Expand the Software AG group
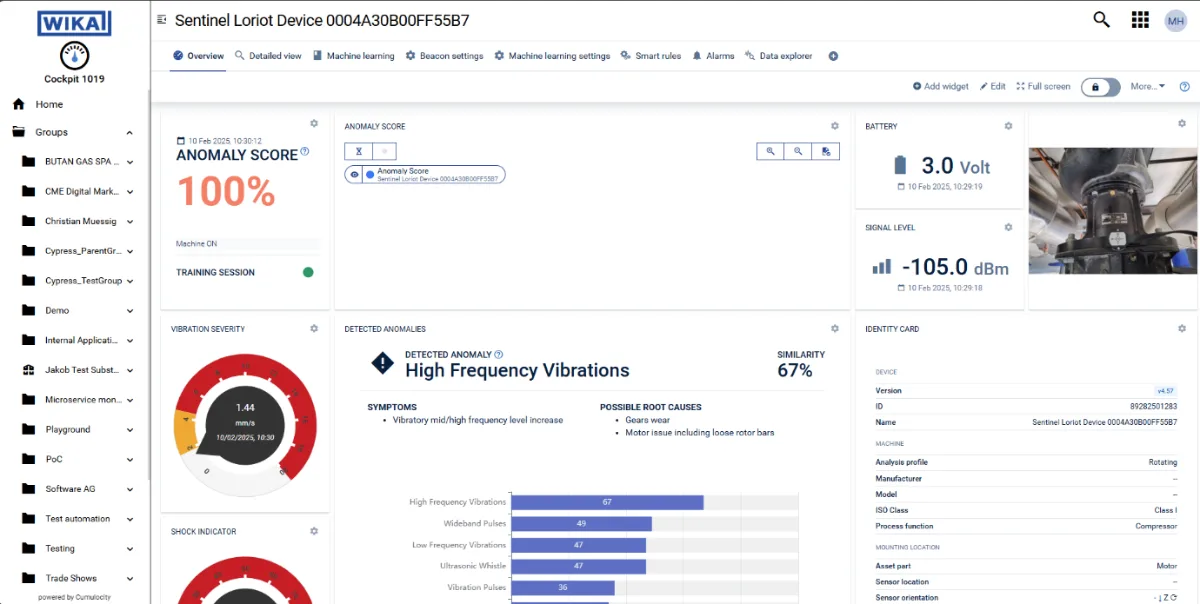 [130, 489]
